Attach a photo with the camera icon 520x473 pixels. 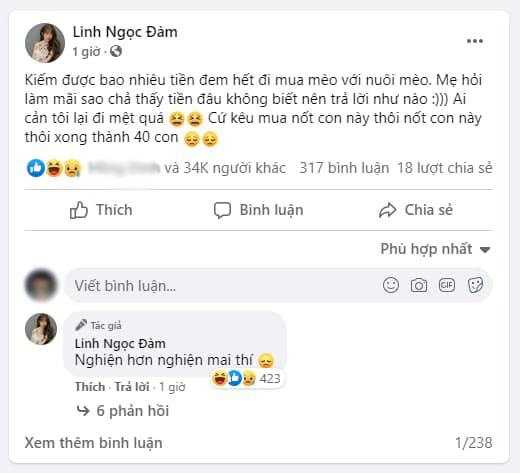419,285
